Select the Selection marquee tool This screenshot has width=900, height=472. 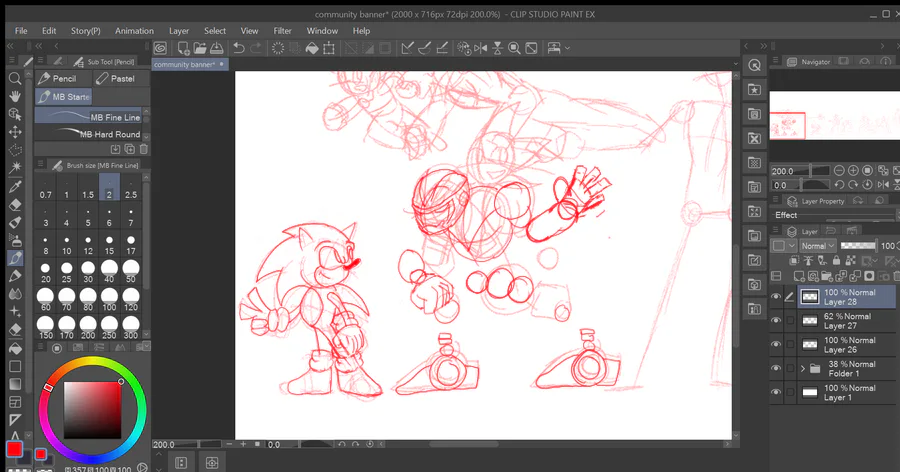[x=15, y=150]
